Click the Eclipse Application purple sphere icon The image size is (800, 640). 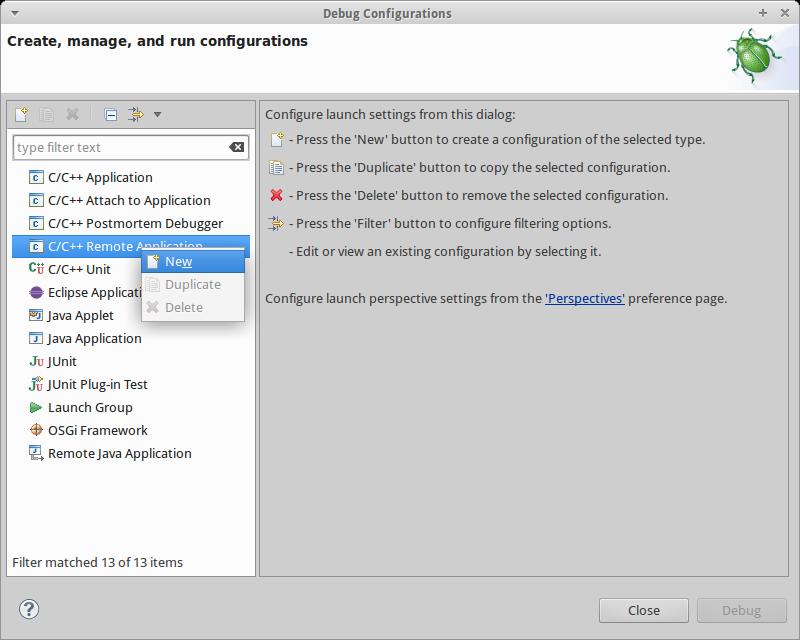[36, 292]
